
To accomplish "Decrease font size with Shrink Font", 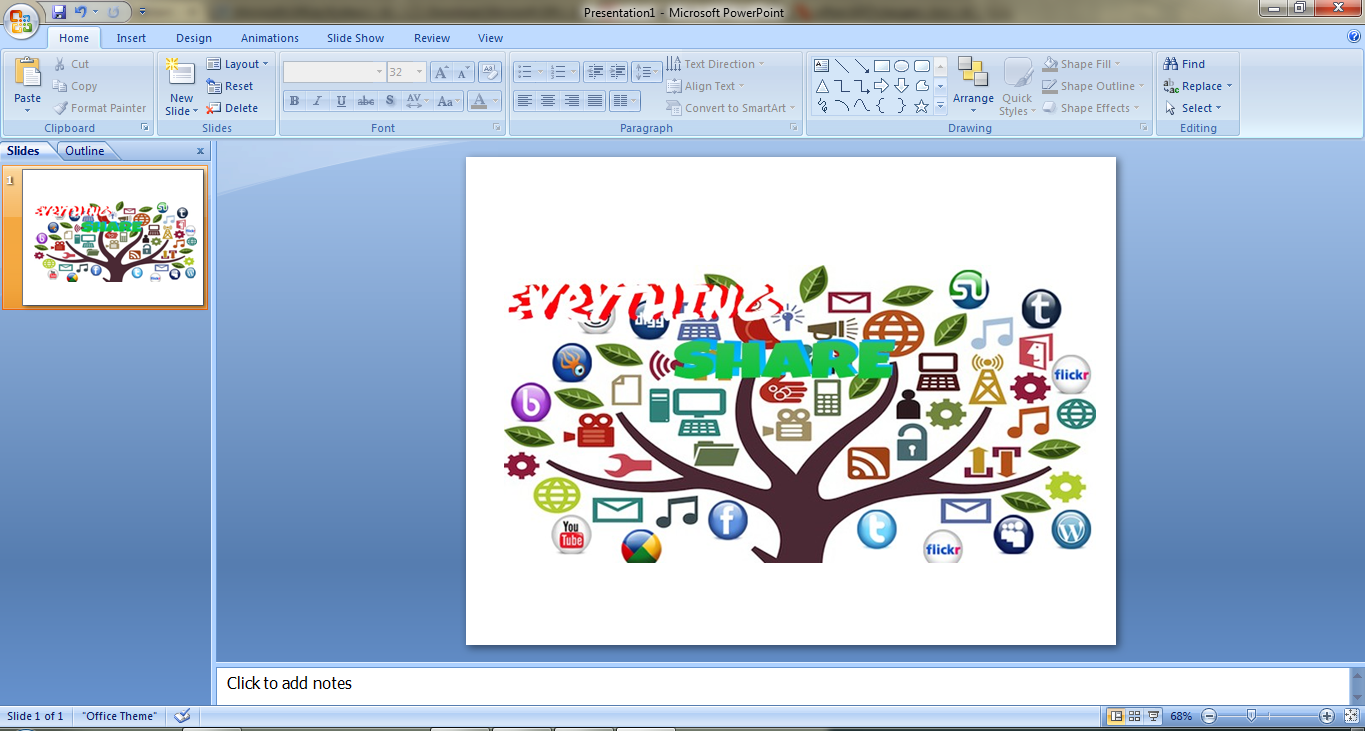I will coord(463,72).
